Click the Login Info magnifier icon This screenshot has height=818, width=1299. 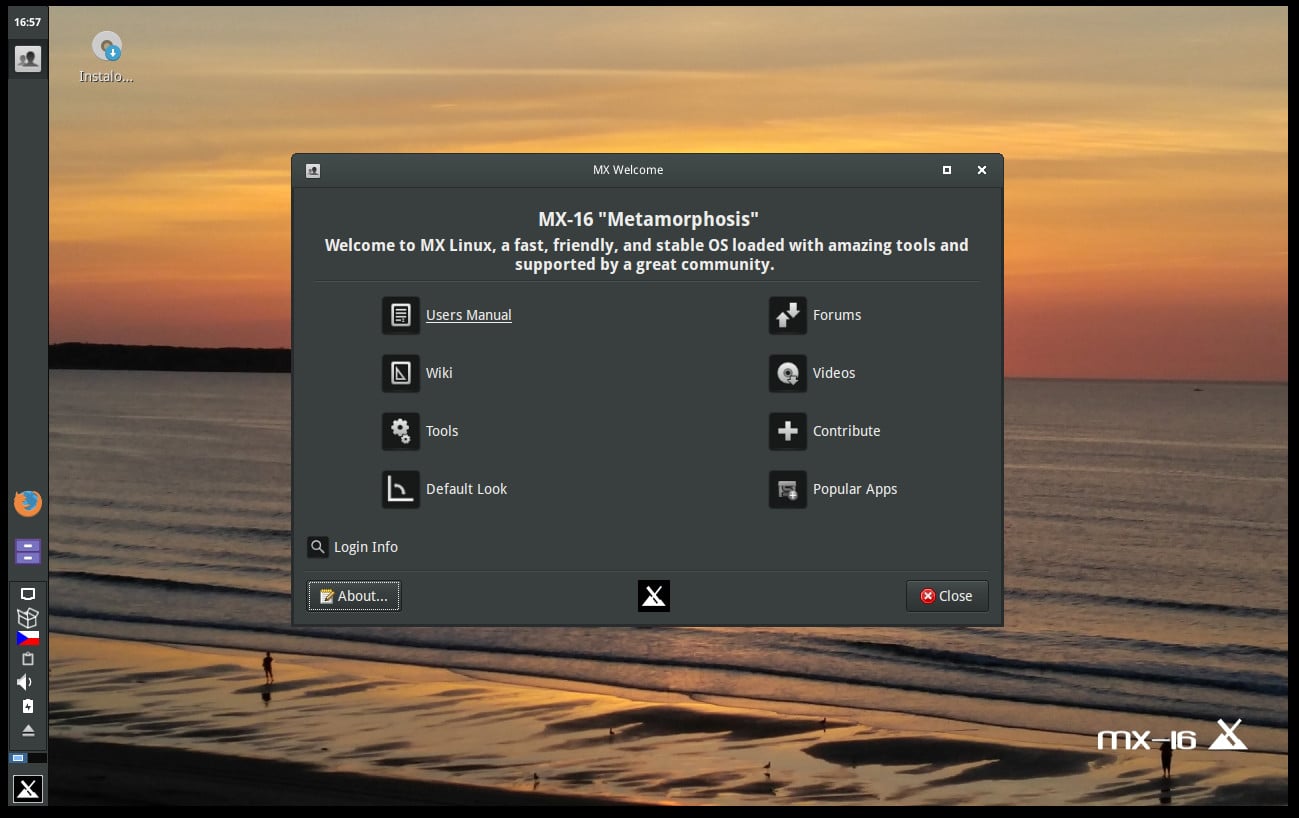[x=318, y=547]
